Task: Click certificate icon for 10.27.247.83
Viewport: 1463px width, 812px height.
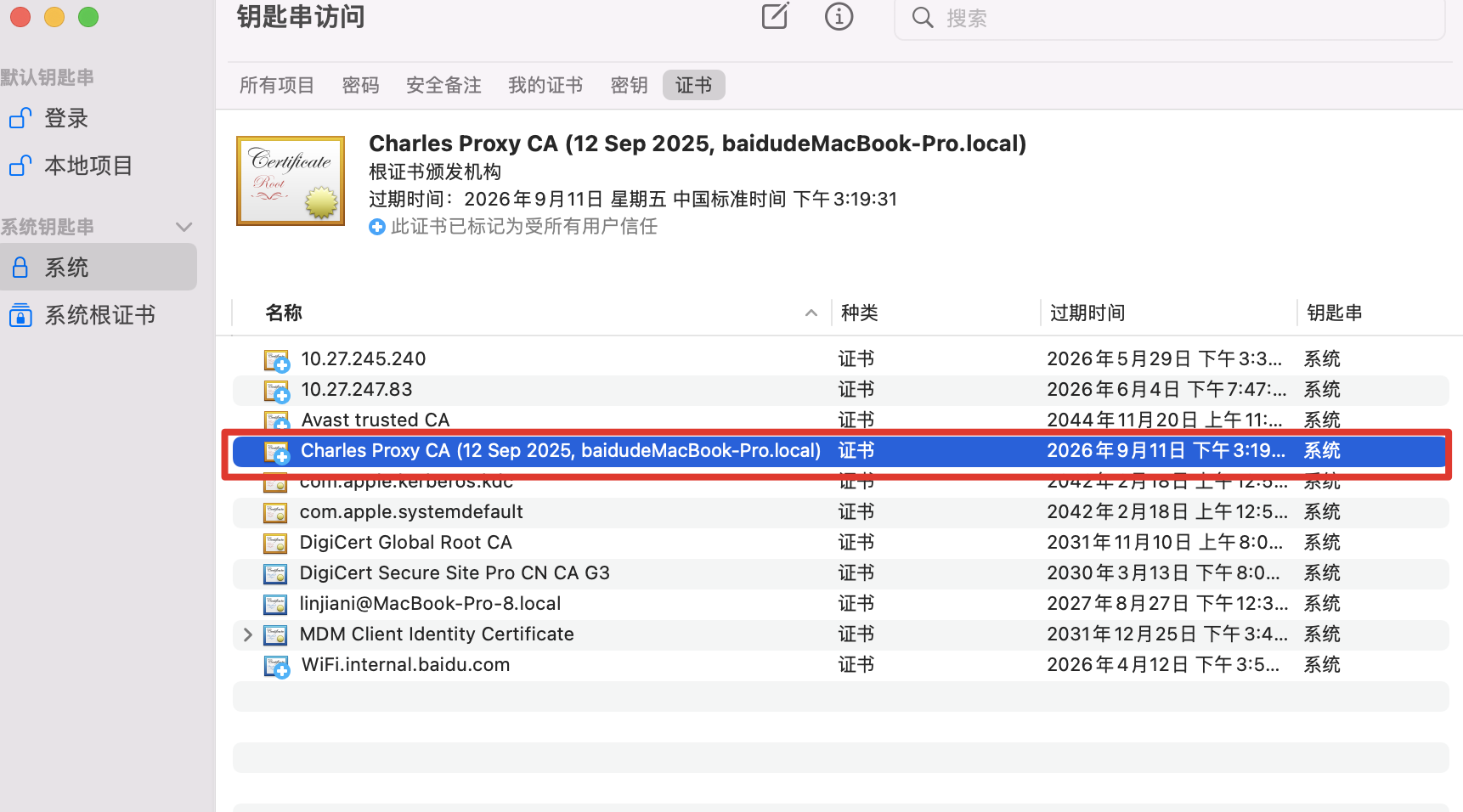Action: click(276, 391)
